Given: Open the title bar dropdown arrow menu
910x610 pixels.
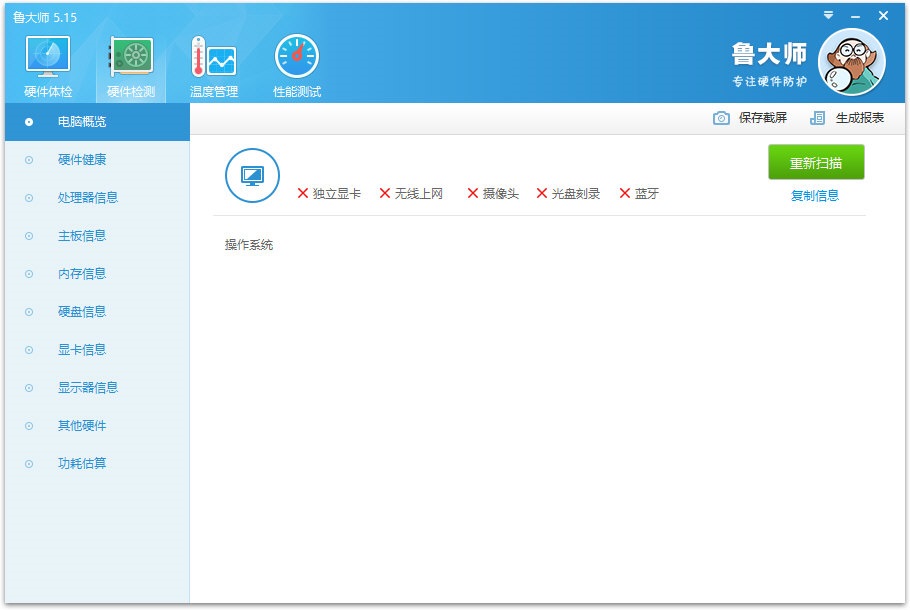Looking at the screenshot, I should (x=829, y=15).
